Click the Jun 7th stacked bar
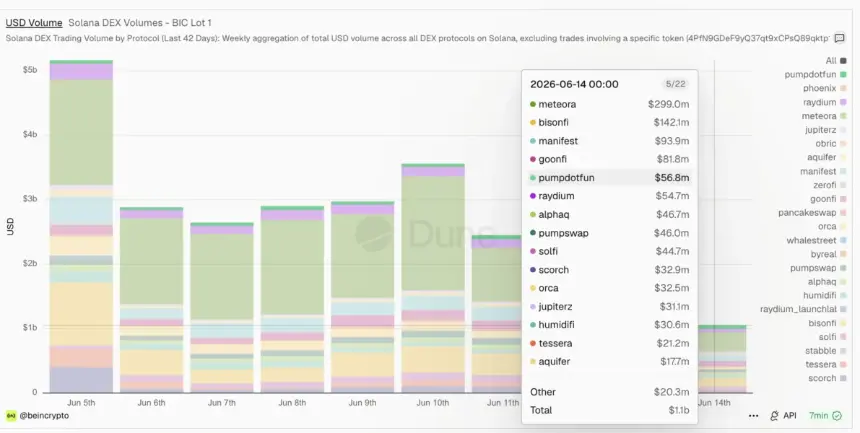The width and height of the screenshot is (860, 433). point(222,307)
